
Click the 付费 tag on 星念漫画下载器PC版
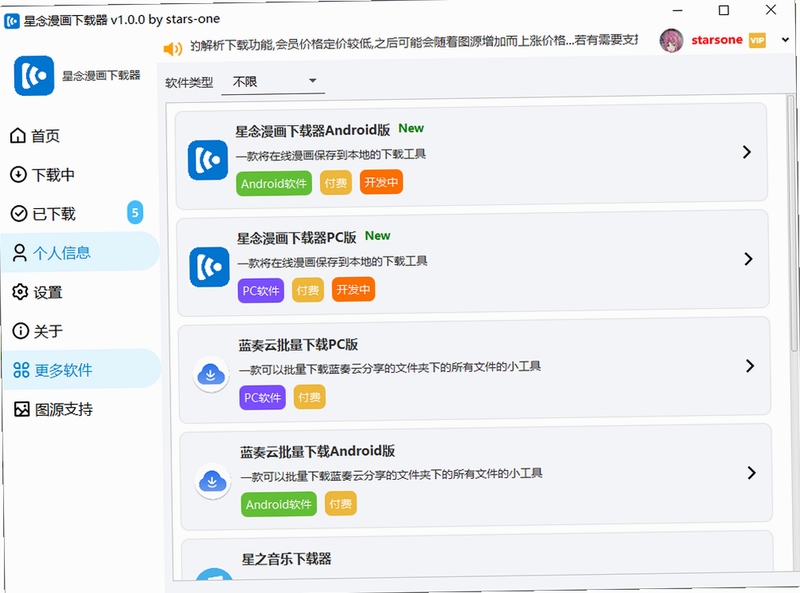click(308, 290)
